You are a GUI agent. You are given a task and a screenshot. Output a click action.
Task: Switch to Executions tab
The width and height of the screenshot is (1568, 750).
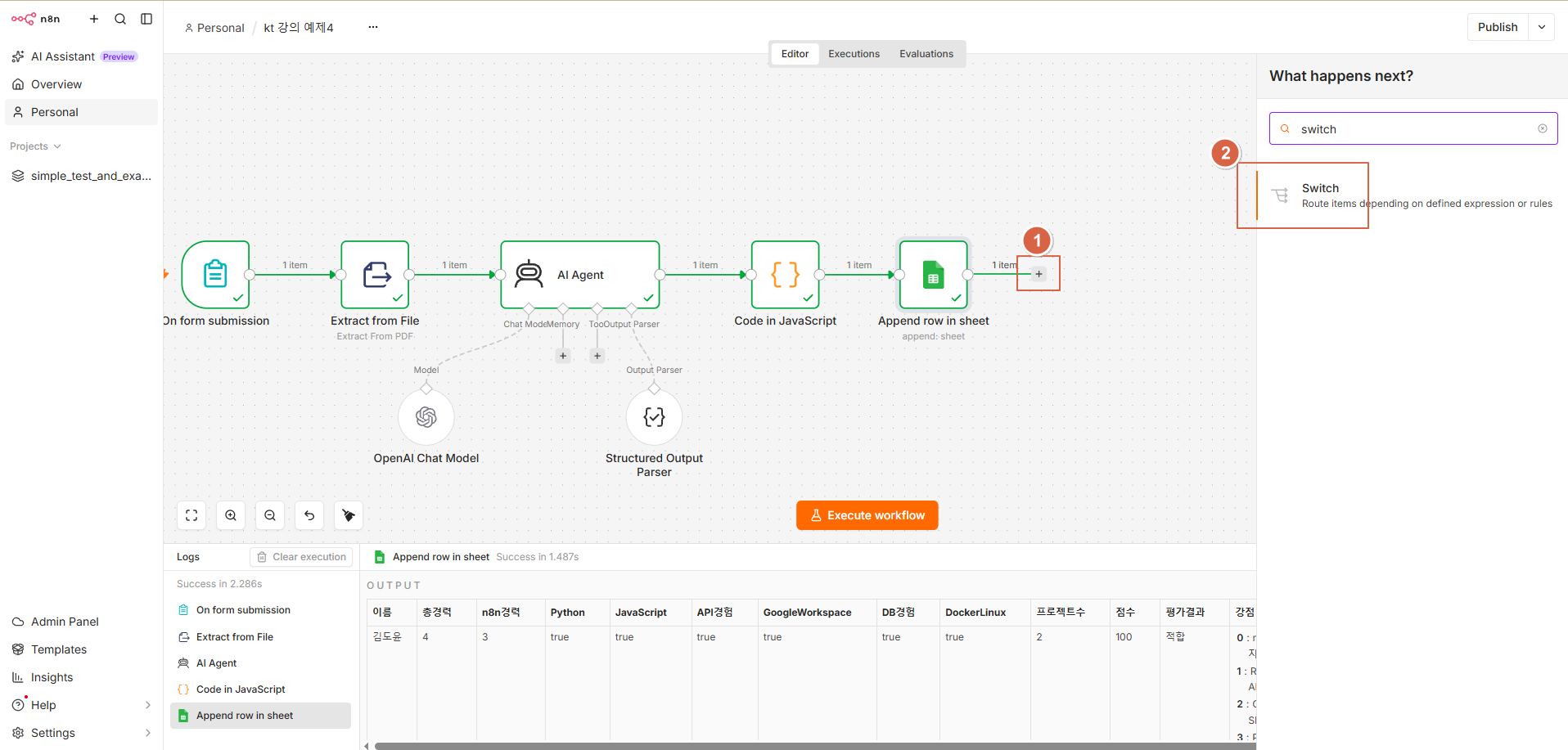point(854,54)
